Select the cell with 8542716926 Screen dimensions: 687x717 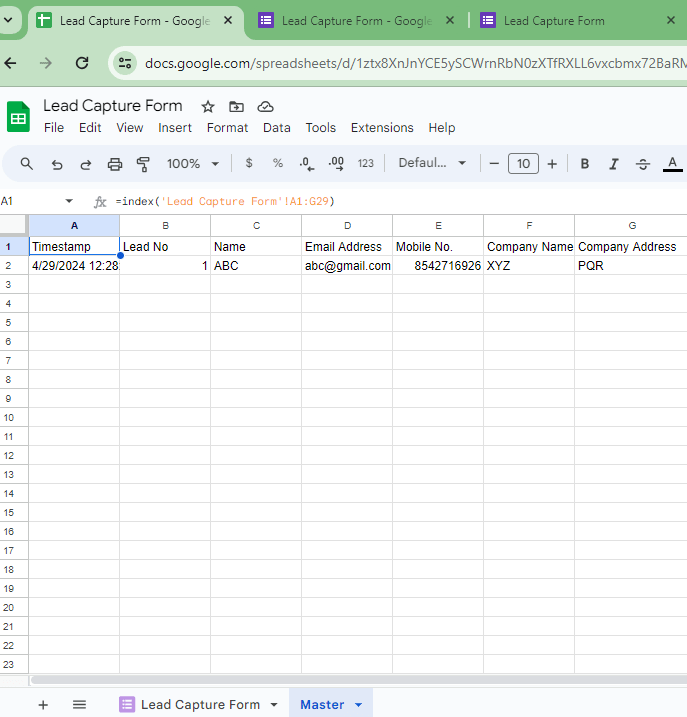coord(438,265)
